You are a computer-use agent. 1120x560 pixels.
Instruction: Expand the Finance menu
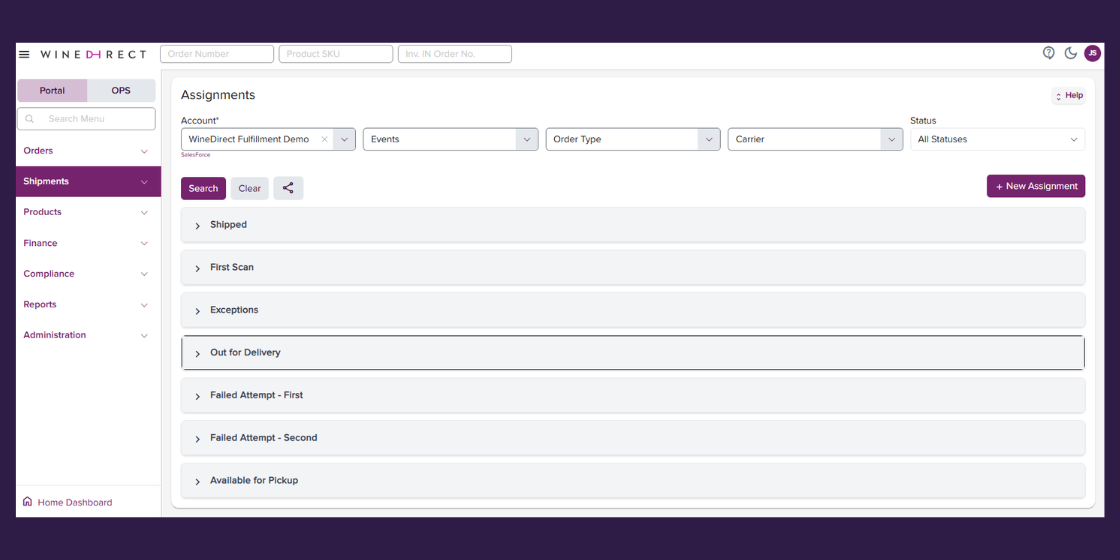coord(87,243)
